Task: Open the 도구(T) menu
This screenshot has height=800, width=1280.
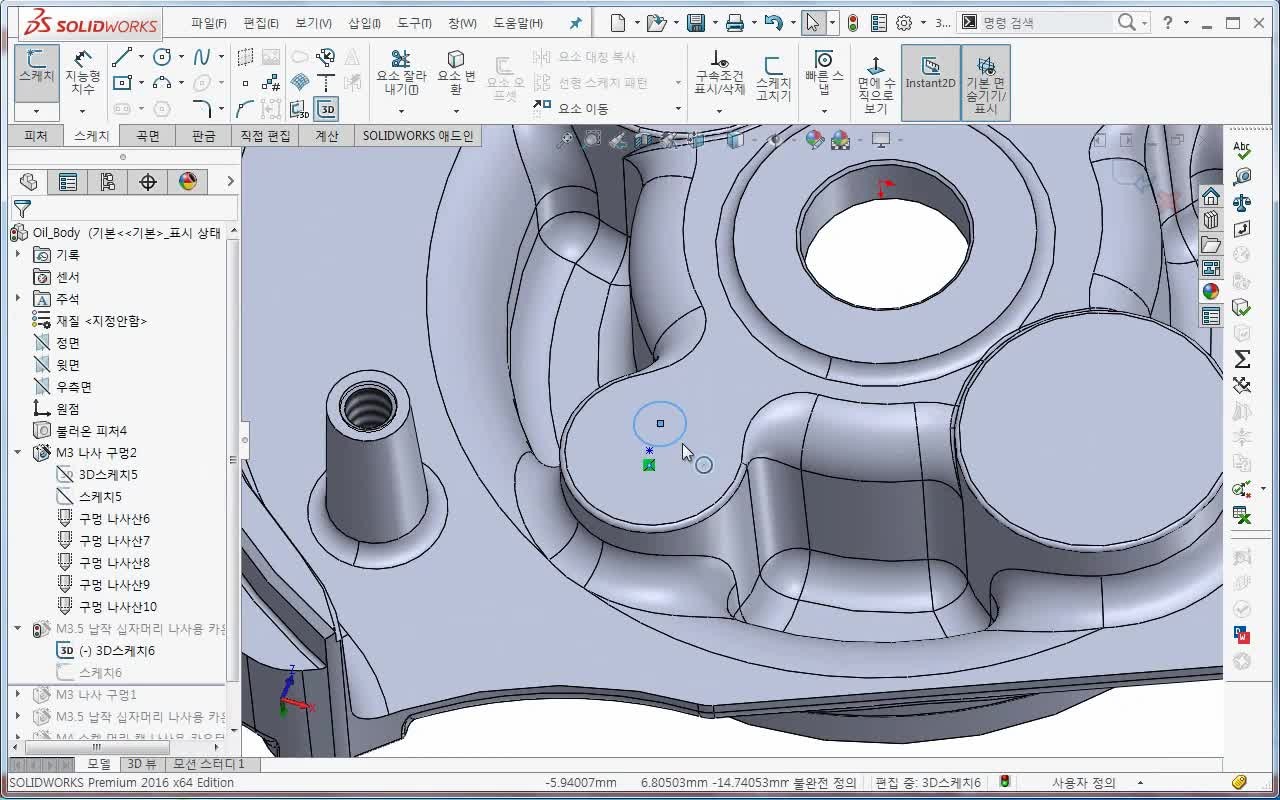Action: point(414,23)
